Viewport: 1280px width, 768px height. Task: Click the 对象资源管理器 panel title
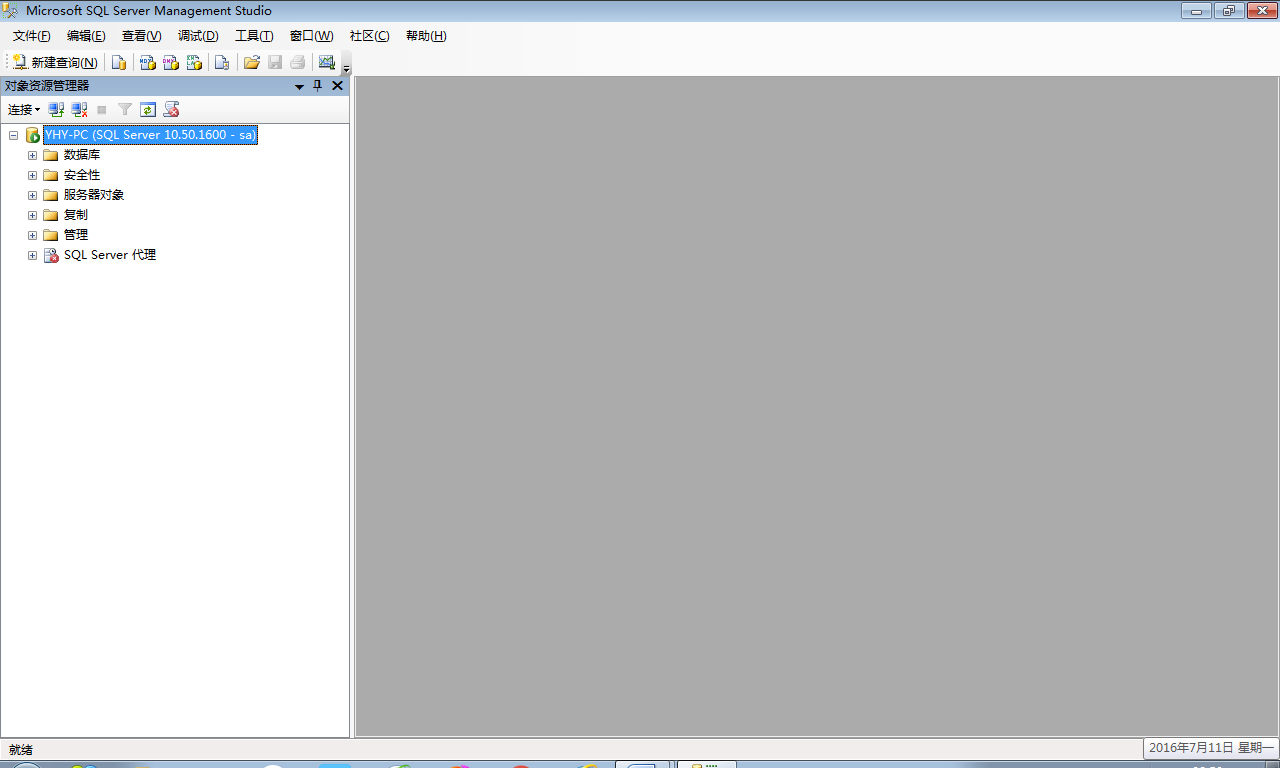(x=47, y=86)
